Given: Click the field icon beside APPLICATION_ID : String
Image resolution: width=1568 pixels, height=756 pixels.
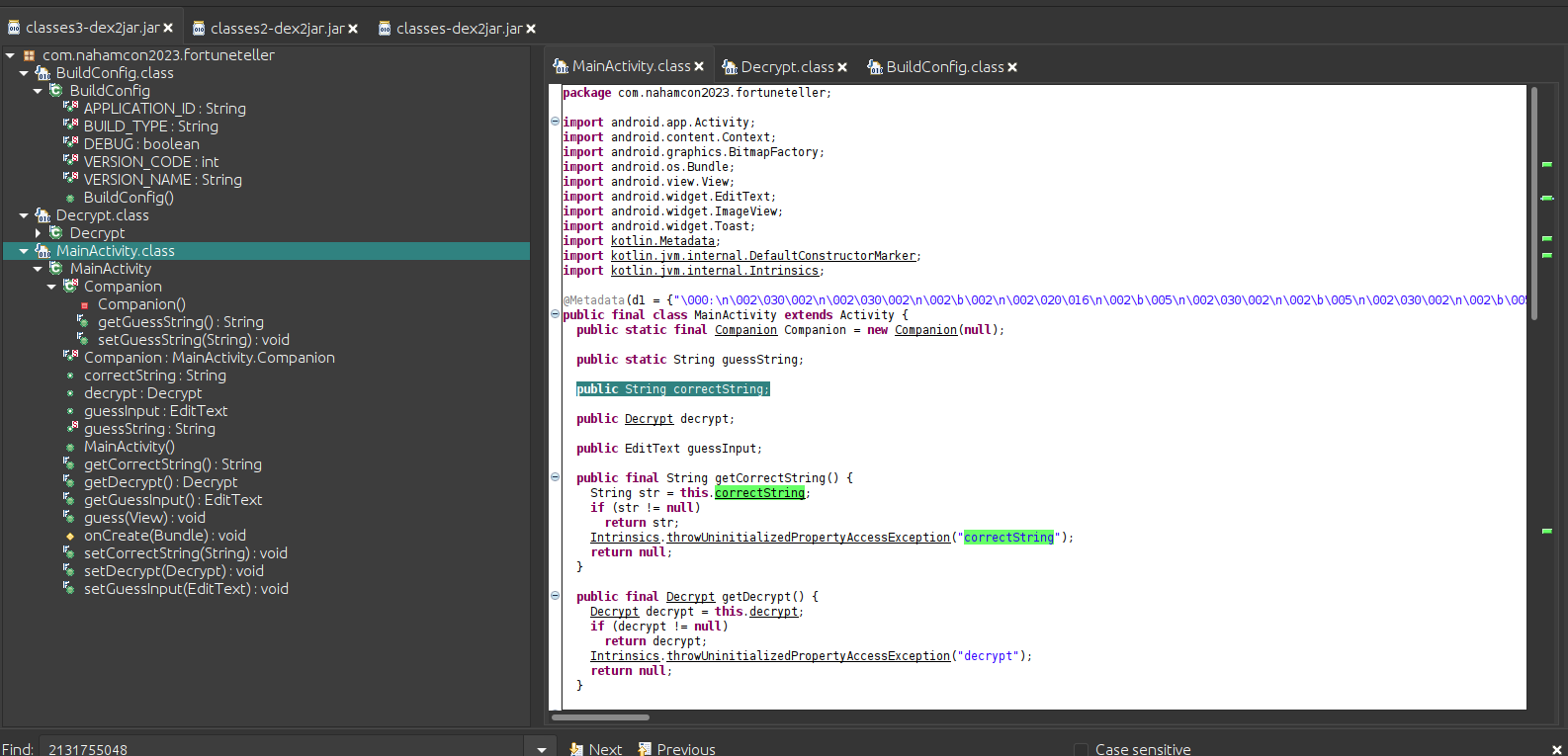Looking at the screenshot, I should coord(70,109).
